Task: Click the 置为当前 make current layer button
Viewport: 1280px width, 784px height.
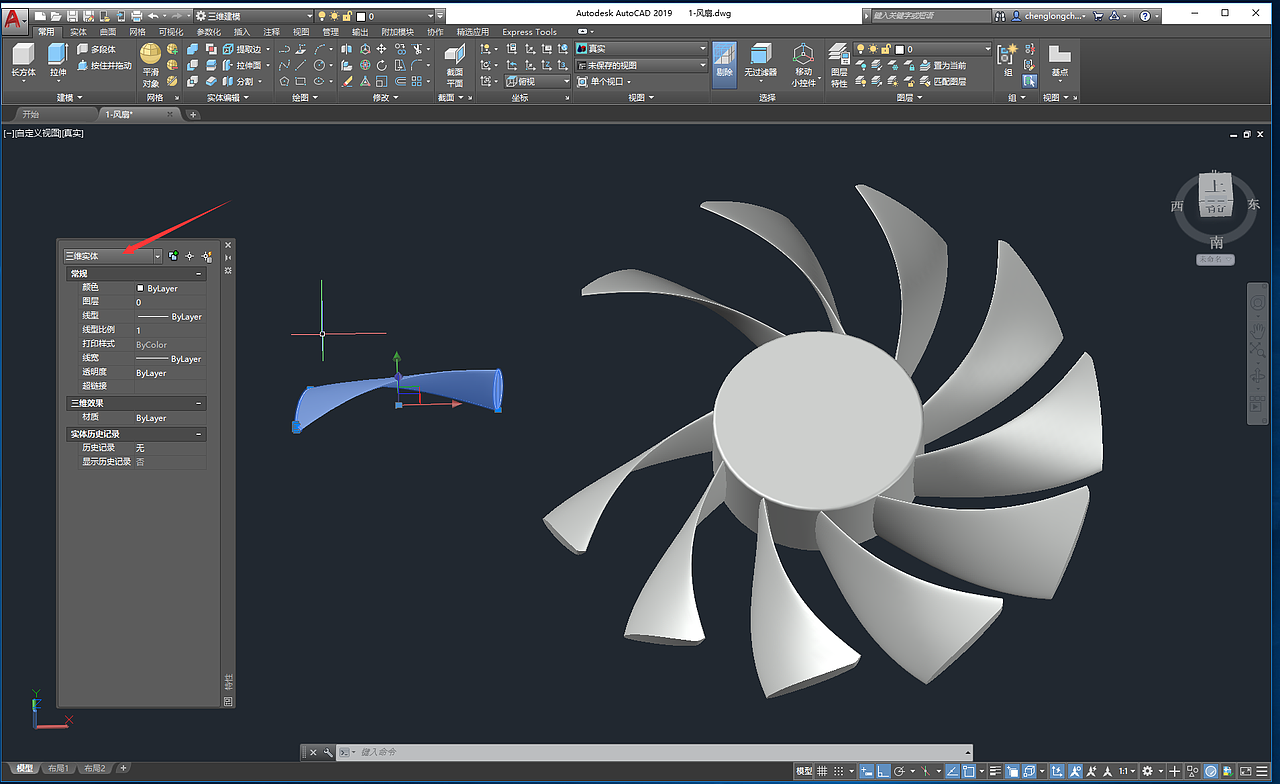Action: click(942, 66)
